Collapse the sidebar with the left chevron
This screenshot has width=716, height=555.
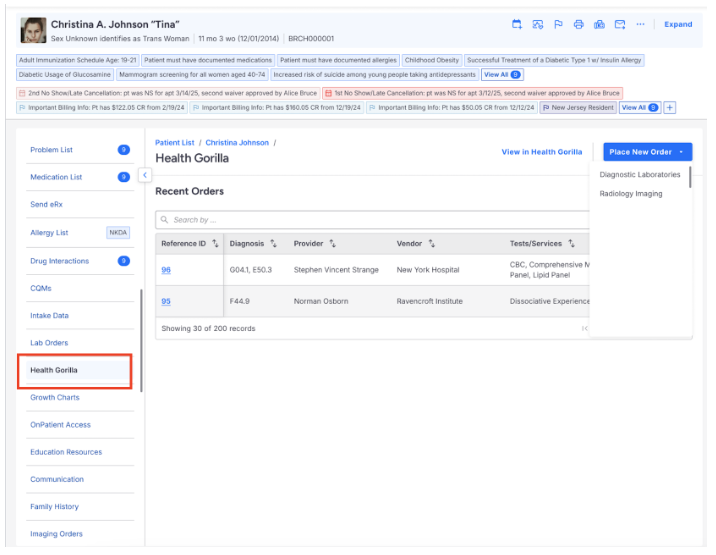145,175
